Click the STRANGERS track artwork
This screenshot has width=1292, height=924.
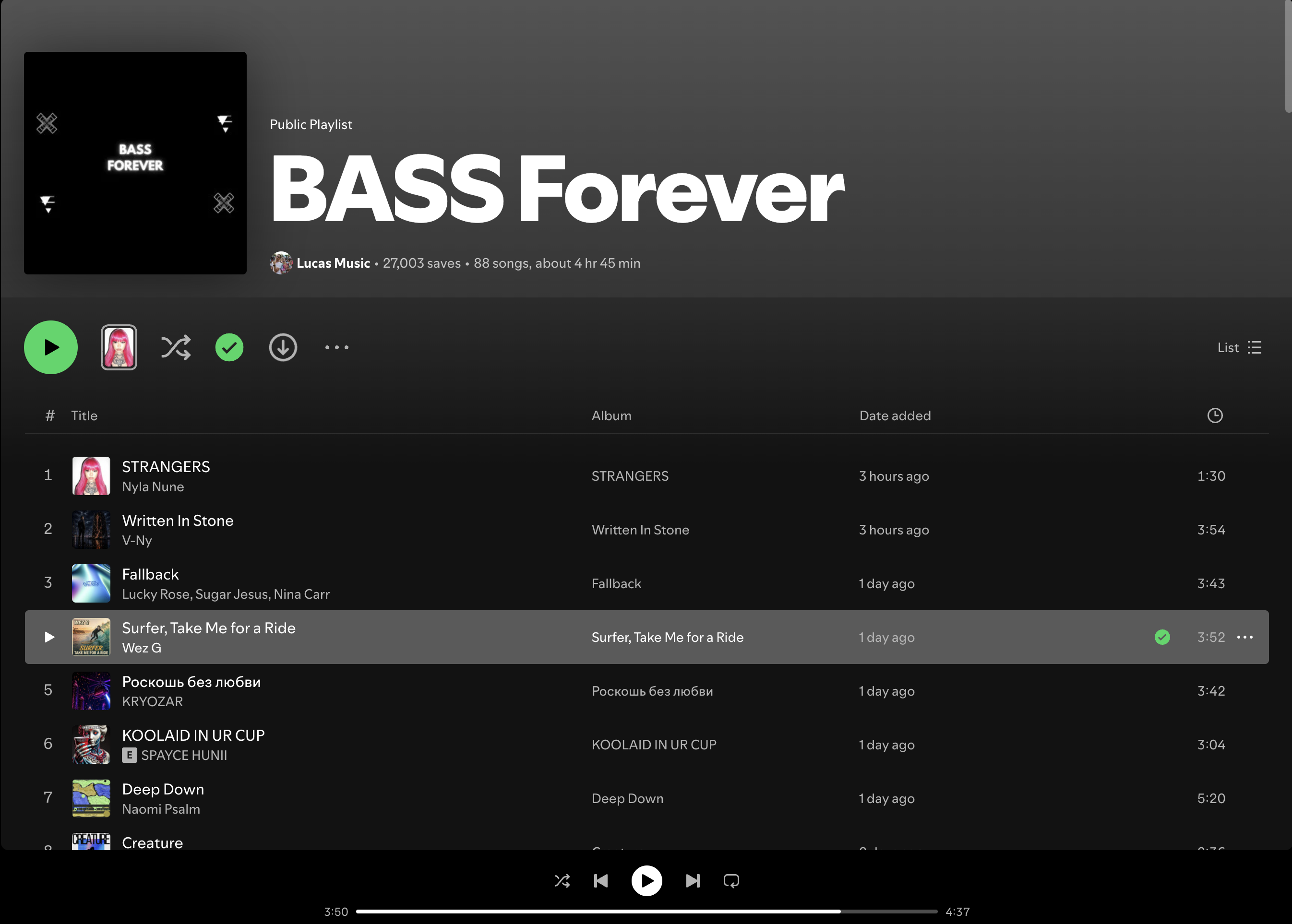[x=91, y=475]
